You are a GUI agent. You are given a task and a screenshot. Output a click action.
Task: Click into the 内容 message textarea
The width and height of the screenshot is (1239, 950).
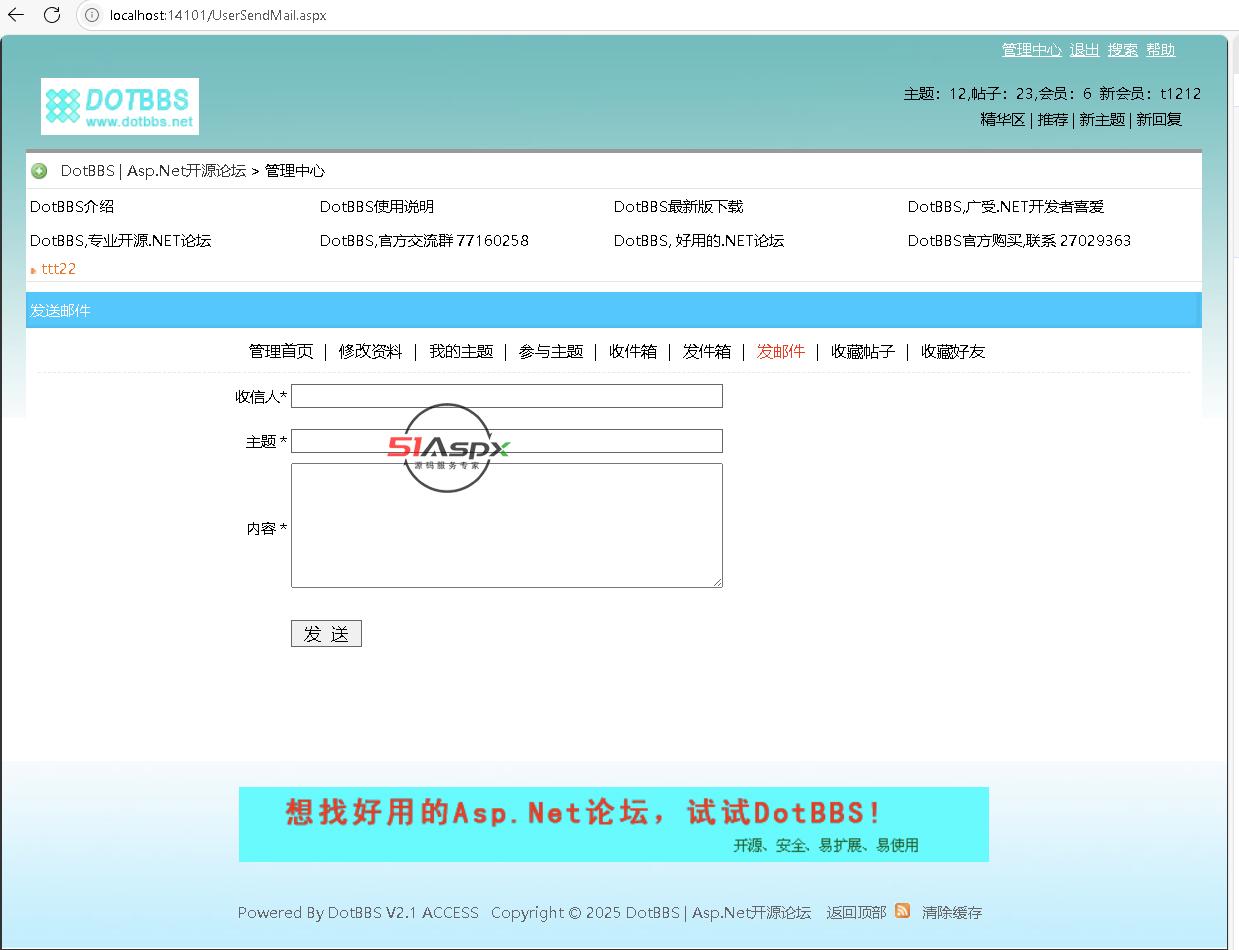coord(507,525)
